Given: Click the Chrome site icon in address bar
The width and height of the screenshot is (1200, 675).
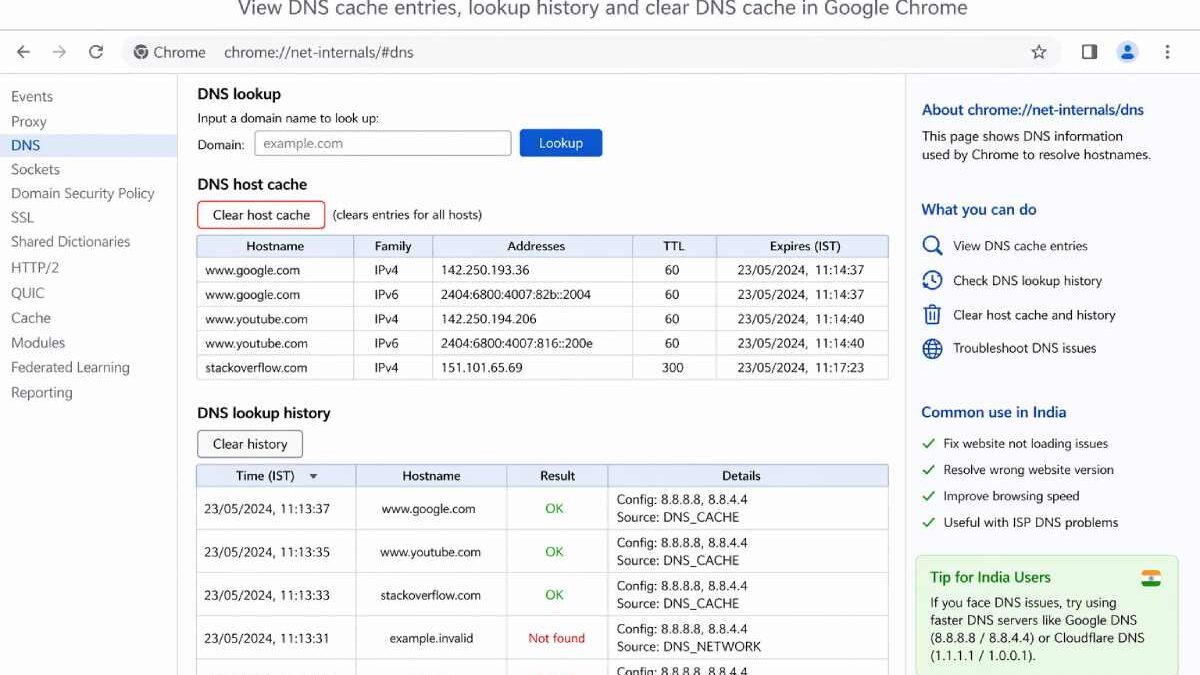Looking at the screenshot, I should (138, 51).
